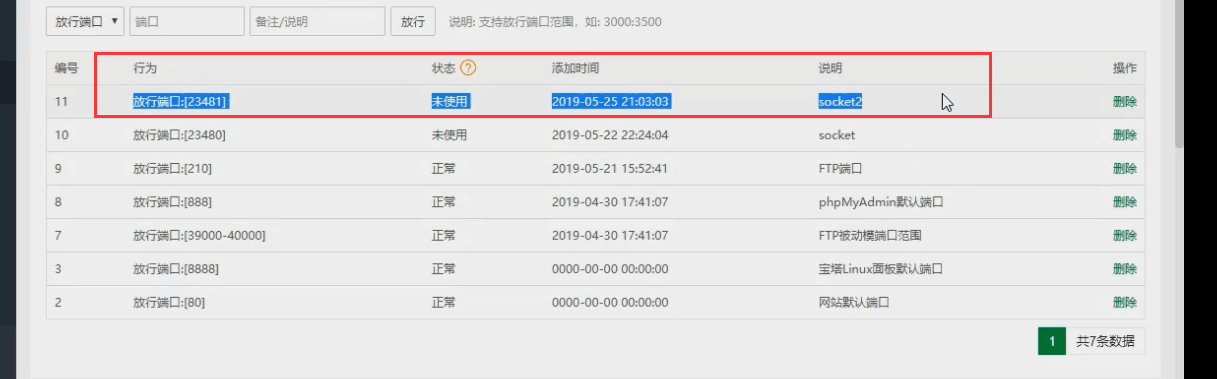This screenshot has height=379, width=1217.
Task: Click into the 备注/说明 input field
Action: [x=317, y=21]
